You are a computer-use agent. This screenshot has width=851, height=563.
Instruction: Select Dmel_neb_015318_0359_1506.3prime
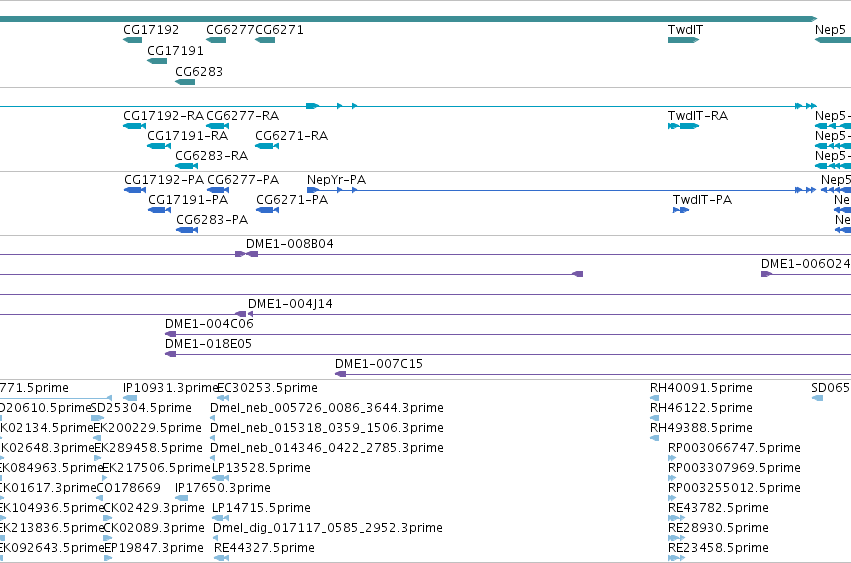(327, 428)
